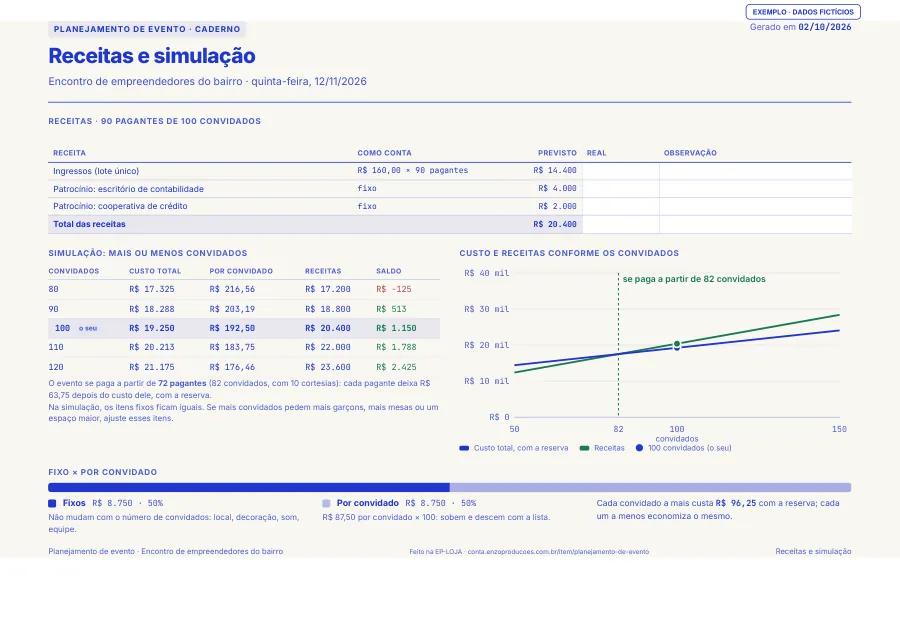This screenshot has width=900, height=637.
Task: Click the REAL cell in Total das receitas row
Action: coord(620,224)
